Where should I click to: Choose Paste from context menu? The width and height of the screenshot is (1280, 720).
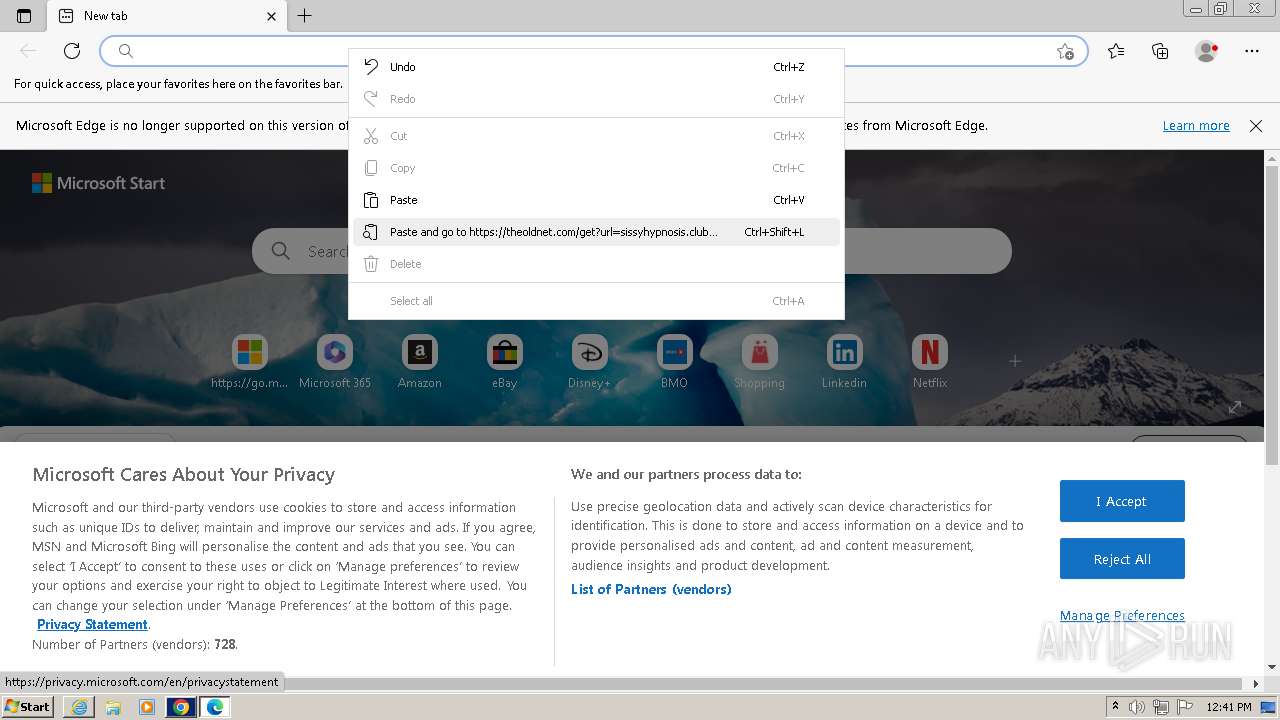pos(596,200)
